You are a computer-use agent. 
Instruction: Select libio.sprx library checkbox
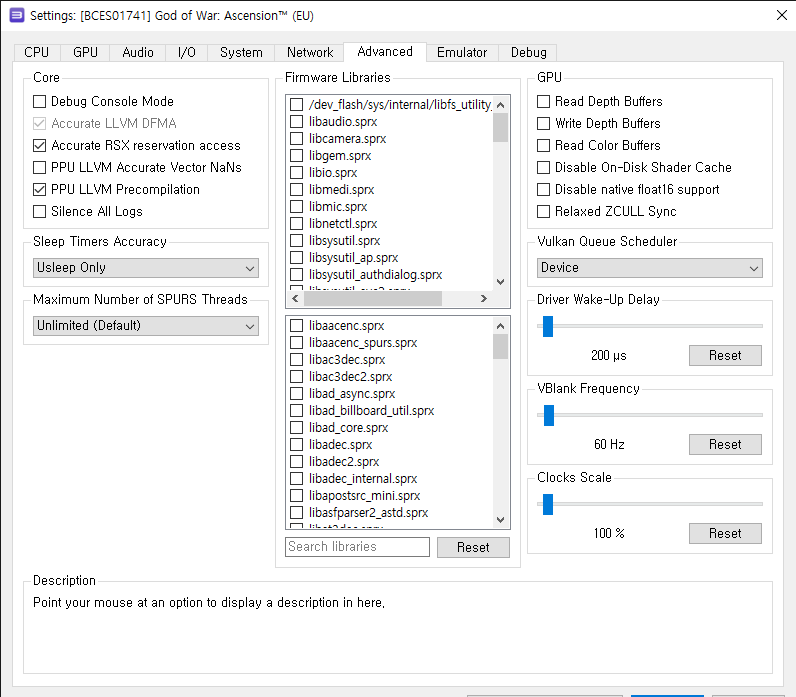(x=296, y=173)
